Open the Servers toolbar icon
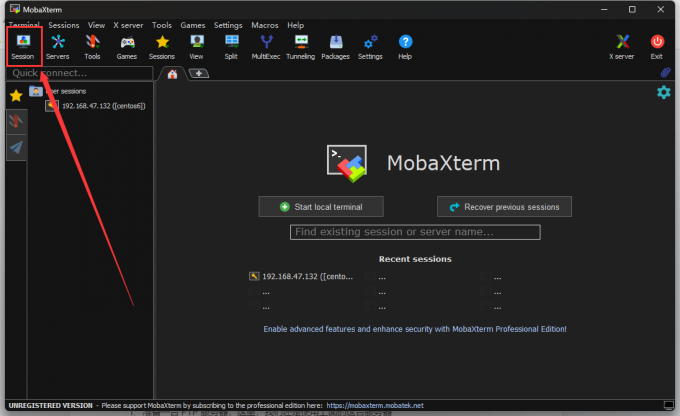Viewport: 680px width, 416px height. 58,47
